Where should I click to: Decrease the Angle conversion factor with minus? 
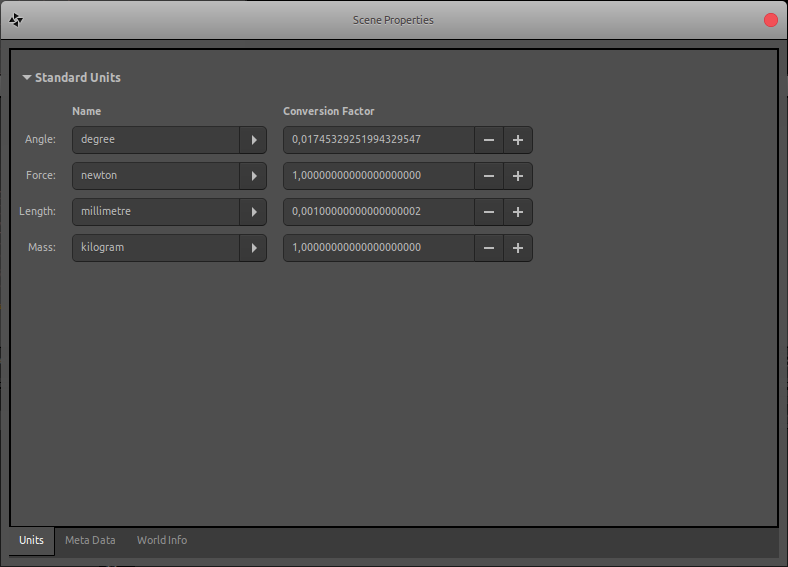[489, 140]
